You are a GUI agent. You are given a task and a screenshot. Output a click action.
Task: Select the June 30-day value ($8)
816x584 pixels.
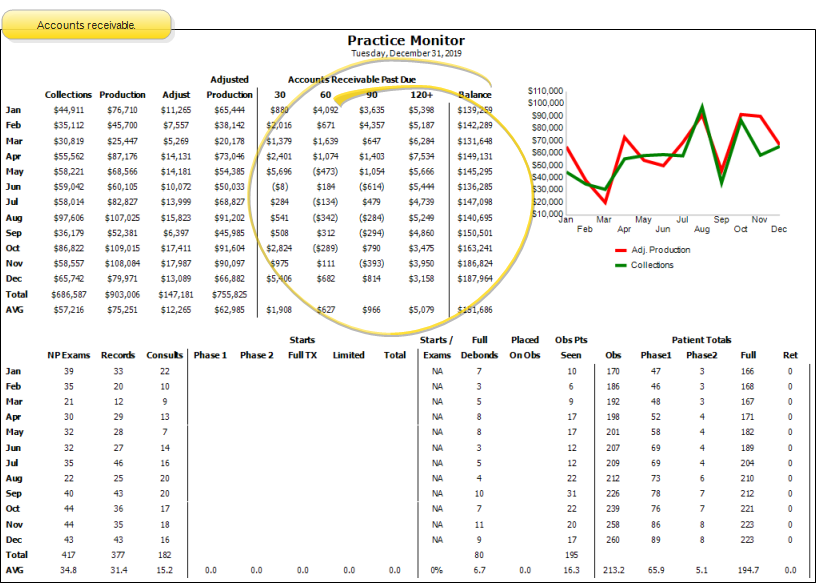(x=279, y=187)
